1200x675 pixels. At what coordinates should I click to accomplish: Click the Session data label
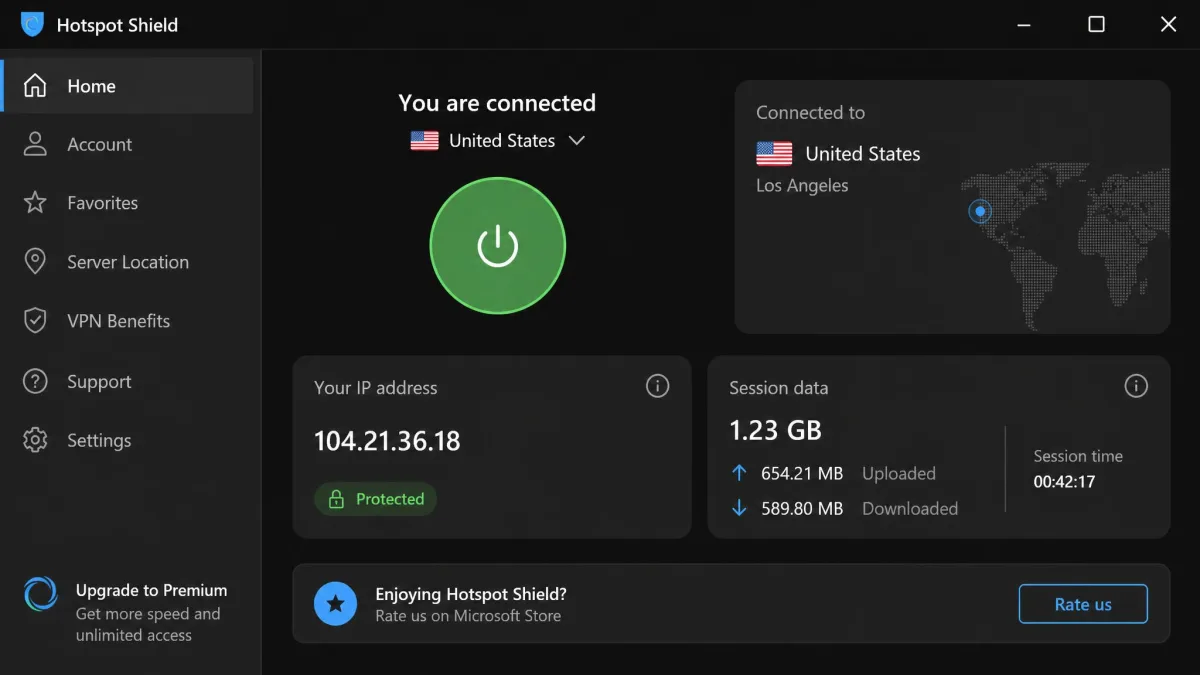(x=779, y=388)
